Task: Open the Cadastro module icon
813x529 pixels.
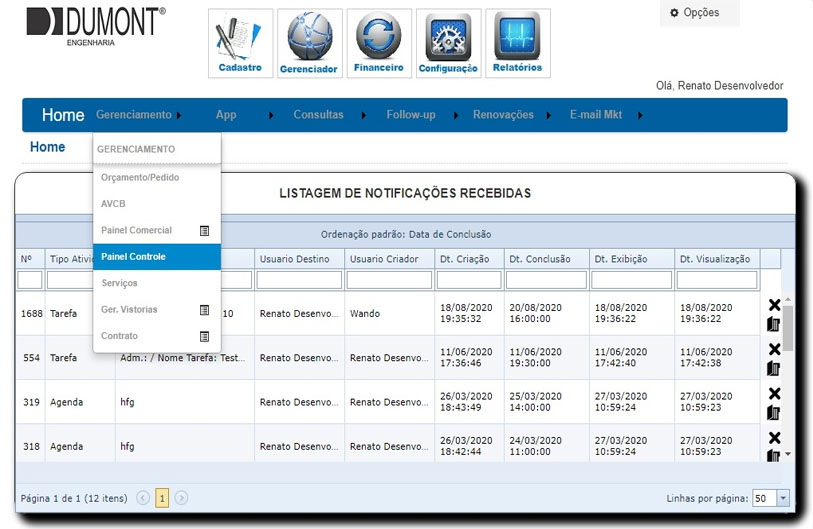Action: [x=240, y=43]
